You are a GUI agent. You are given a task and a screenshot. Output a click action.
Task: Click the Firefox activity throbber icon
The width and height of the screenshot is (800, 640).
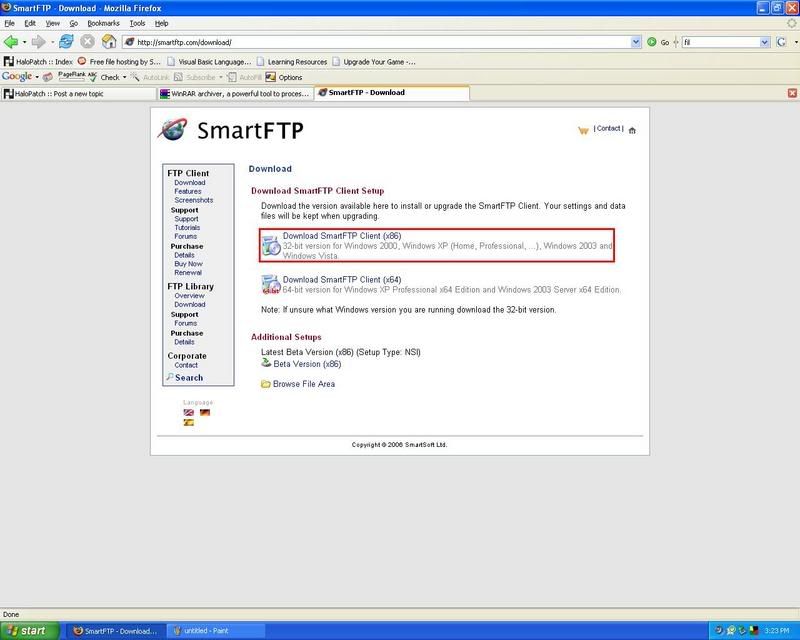point(791,23)
